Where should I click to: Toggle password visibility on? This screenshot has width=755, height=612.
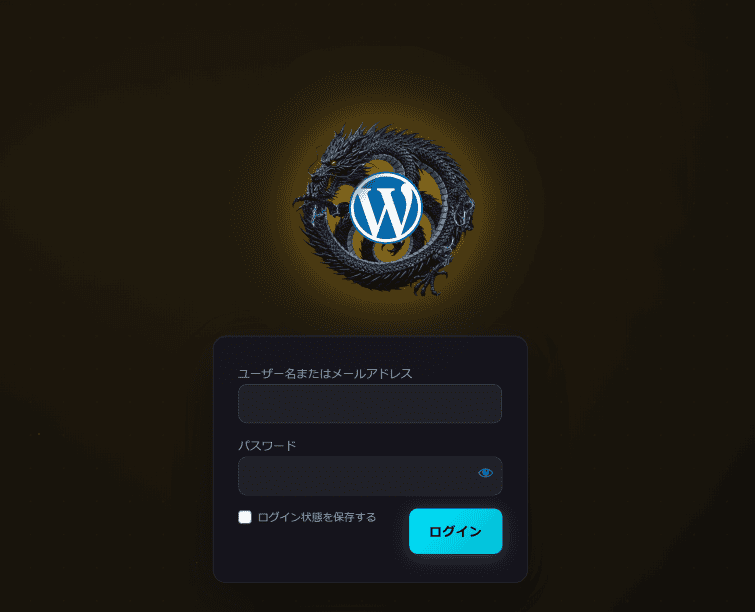point(485,473)
